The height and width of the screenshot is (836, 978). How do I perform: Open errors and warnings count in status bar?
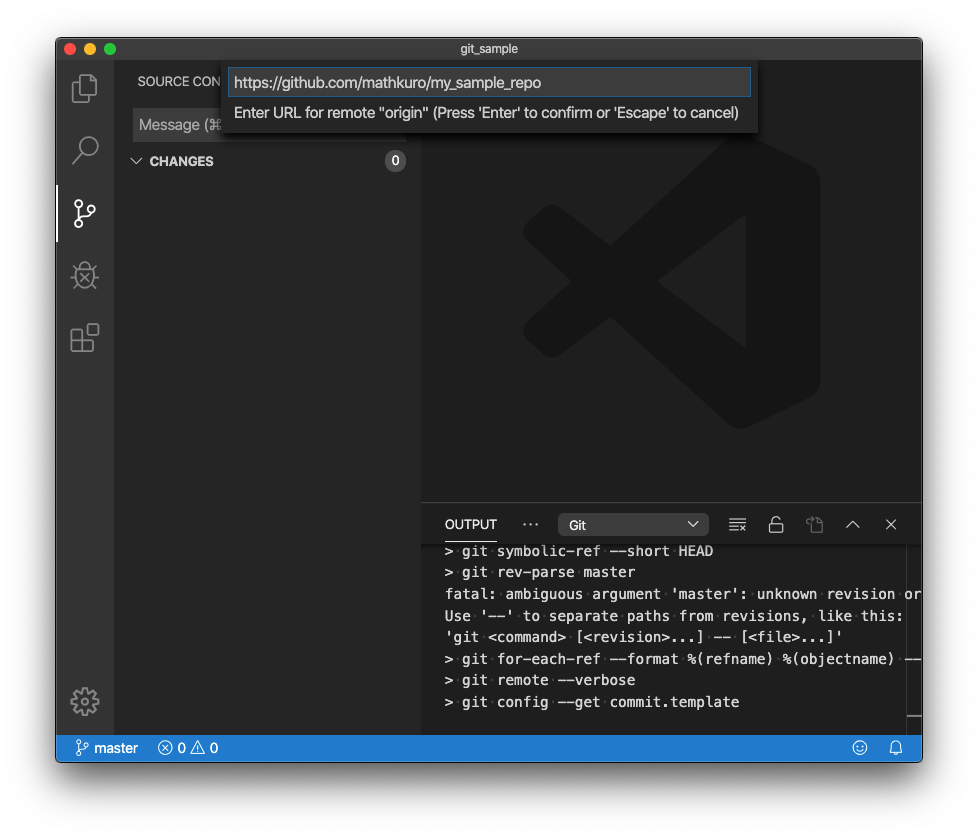[x=188, y=747]
